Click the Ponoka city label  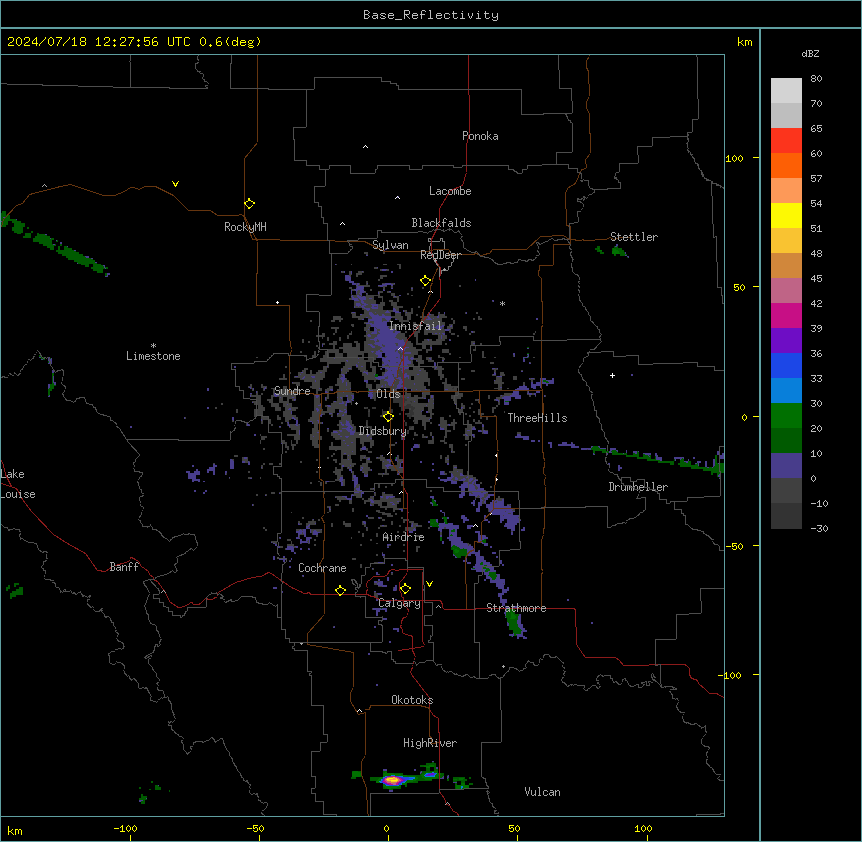click(x=480, y=136)
